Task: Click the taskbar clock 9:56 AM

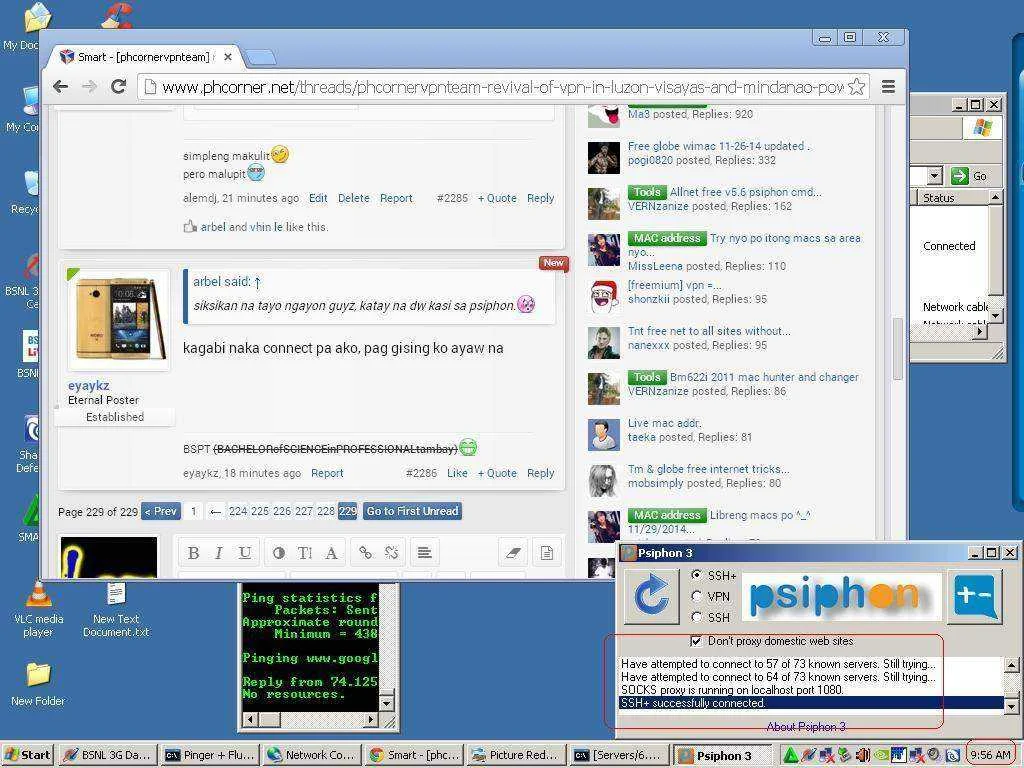Action: click(x=990, y=755)
